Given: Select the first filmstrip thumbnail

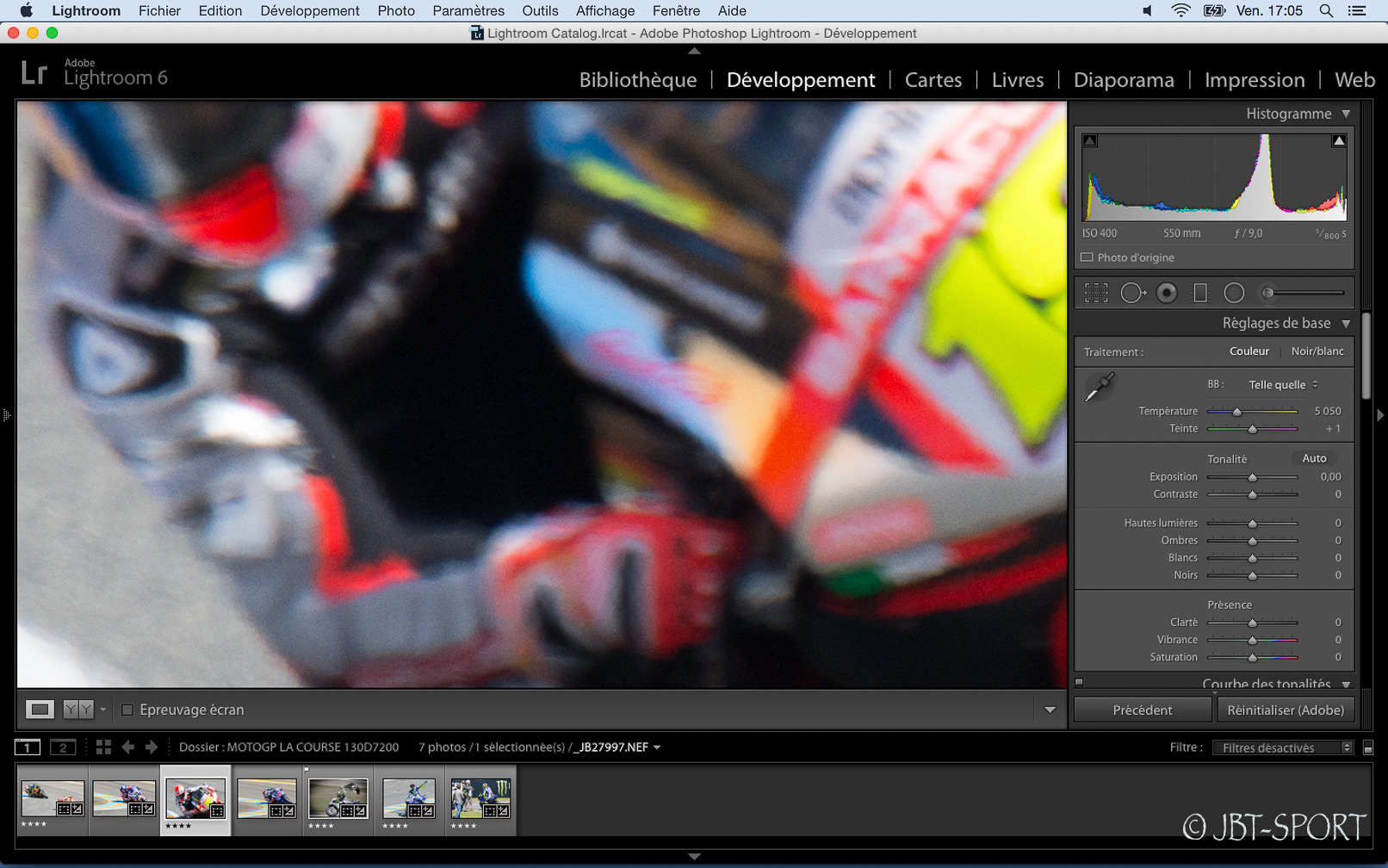Looking at the screenshot, I should [x=53, y=800].
